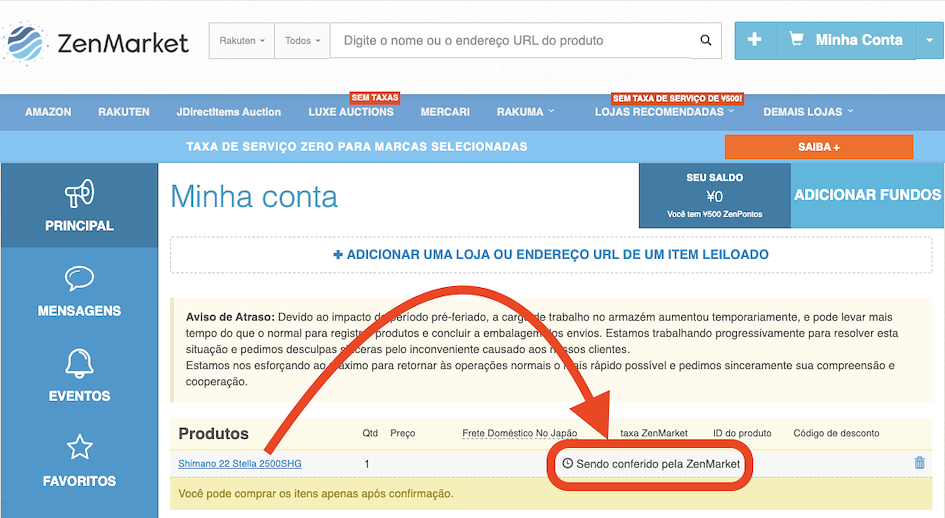The height and width of the screenshot is (518, 945).
Task: Click Adicionar uma loja ou endereço URL link
Action: pyautogui.click(x=551, y=254)
